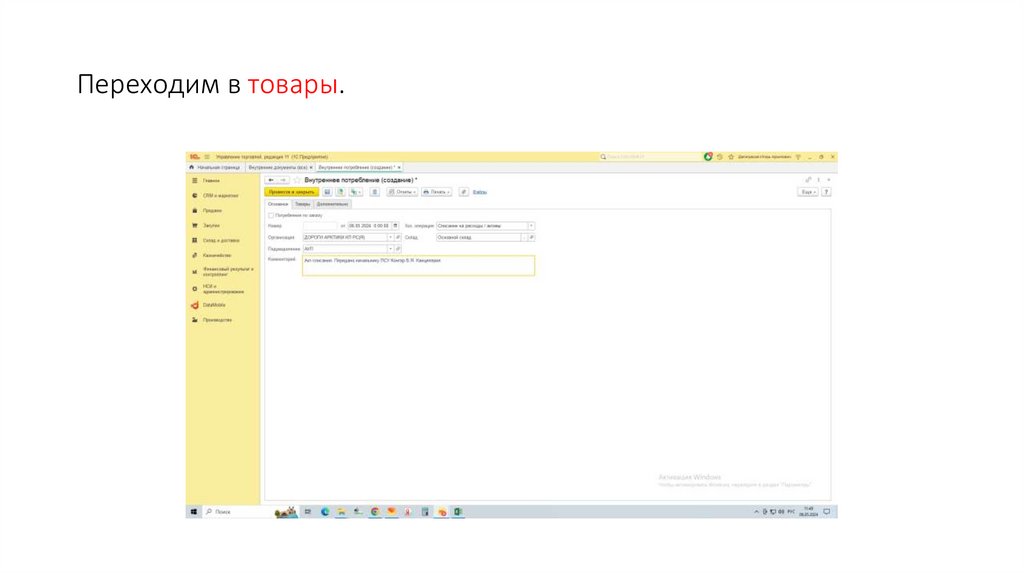Open the history icon in title bar
The width and height of the screenshot is (1024, 574).
tap(720, 157)
